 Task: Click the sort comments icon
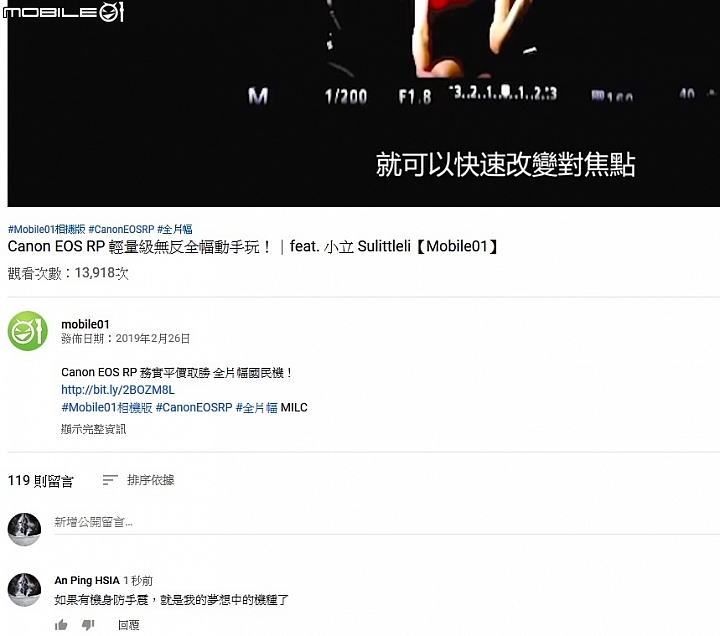coord(110,480)
